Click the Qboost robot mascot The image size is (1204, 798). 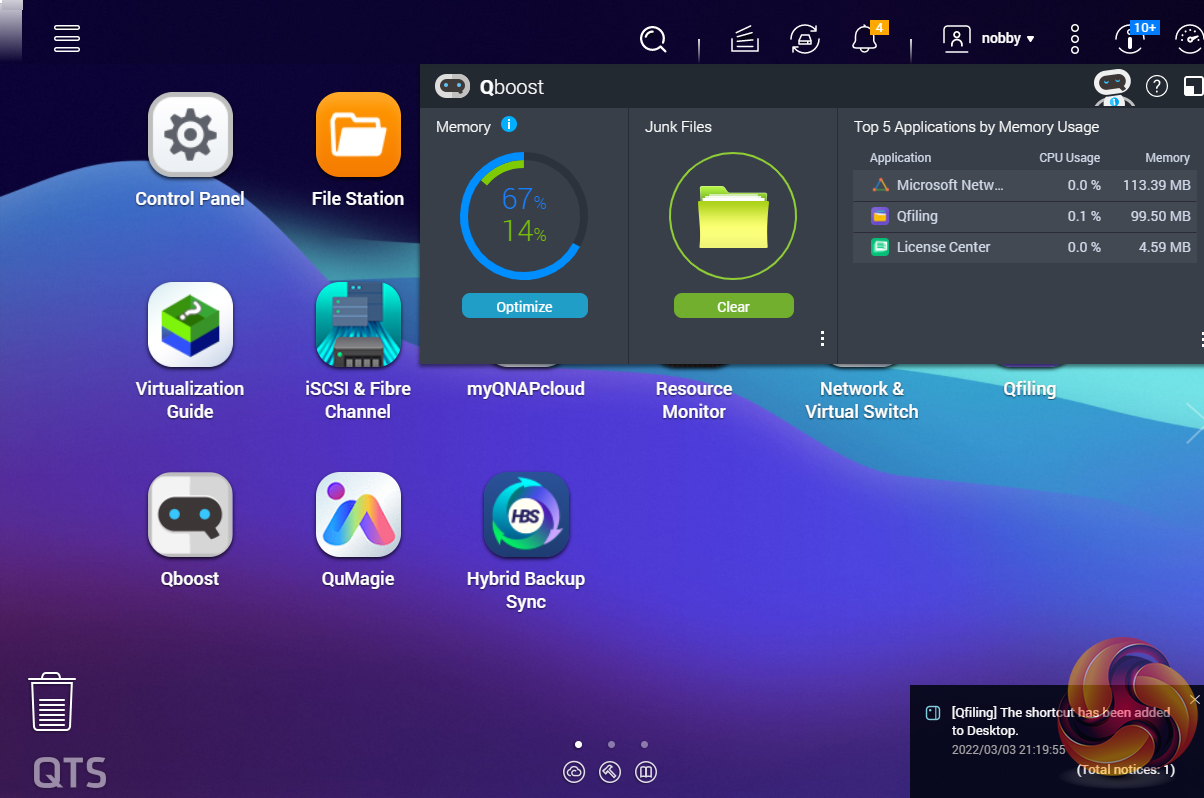(x=1112, y=88)
